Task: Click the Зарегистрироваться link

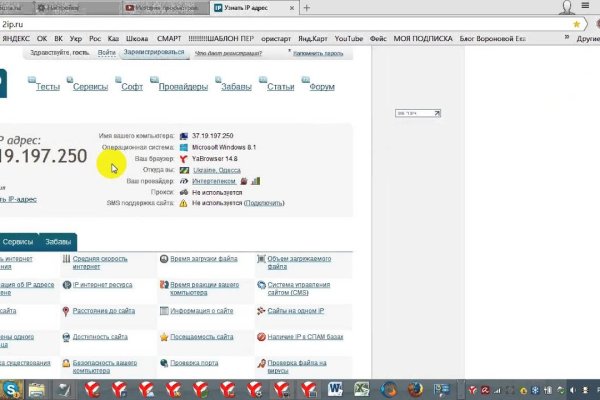Action: (x=154, y=51)
